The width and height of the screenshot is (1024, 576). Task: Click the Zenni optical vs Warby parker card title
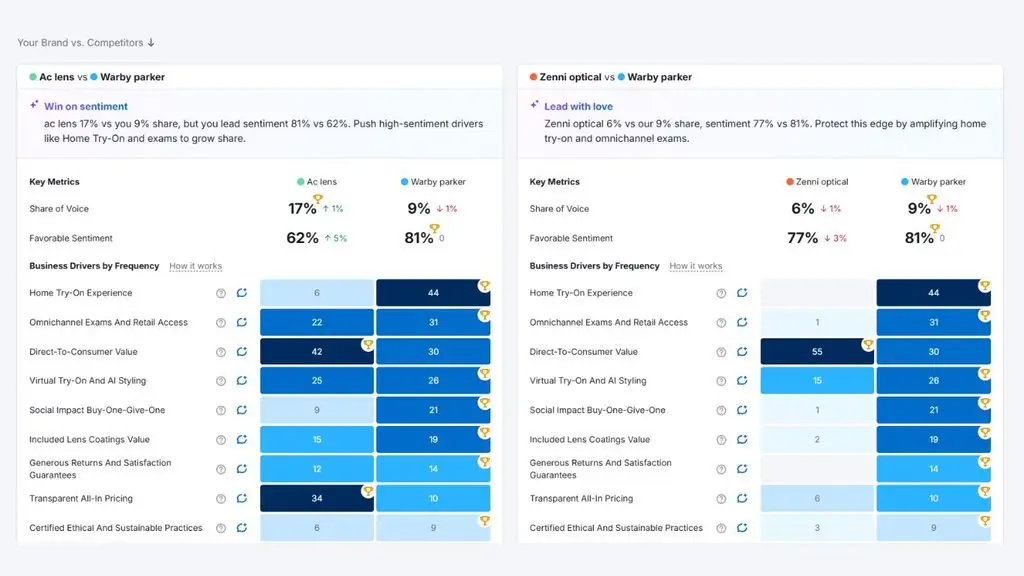coord(611,77)
